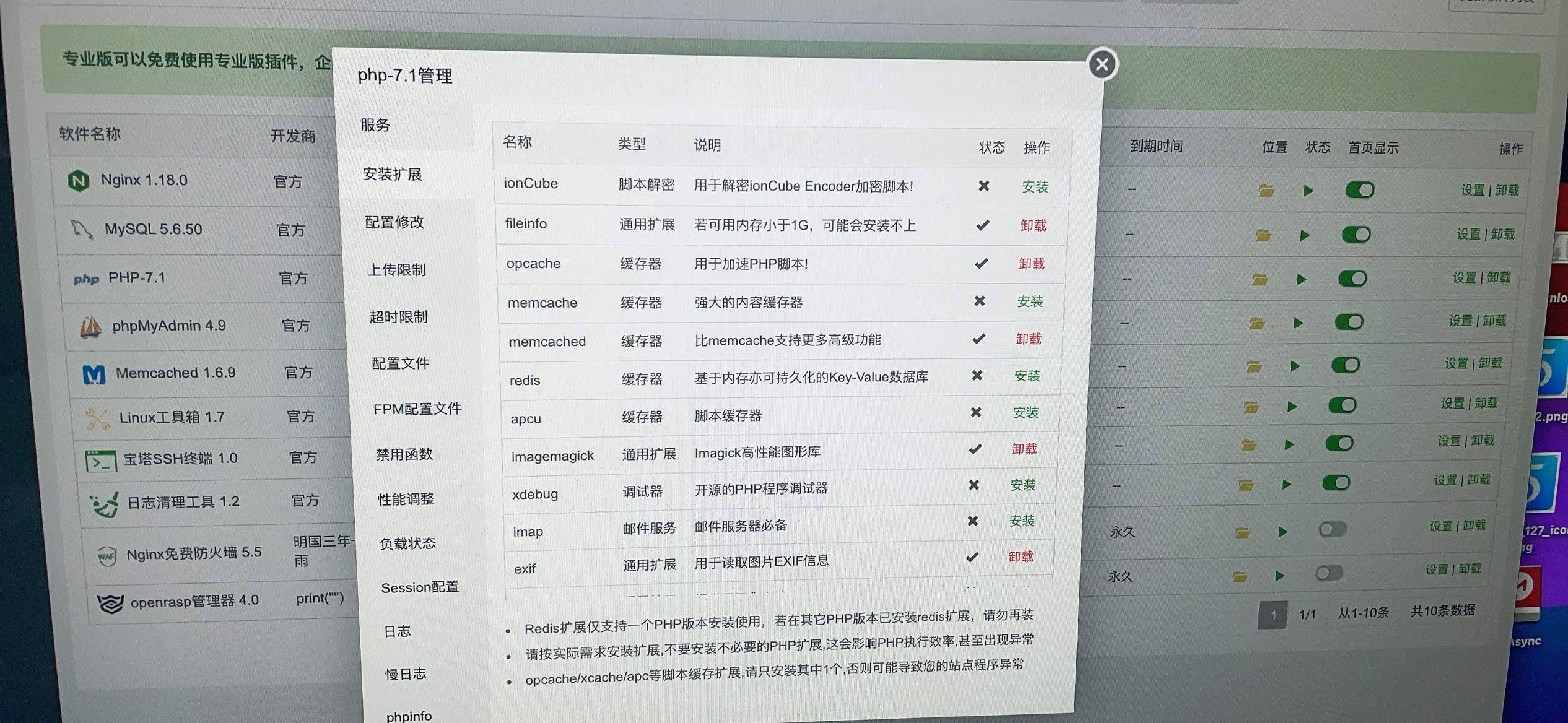This screenshot has width=1568, height=723.
Task: Open folder location for MySQL row
Action: (x=1263, y=235)
